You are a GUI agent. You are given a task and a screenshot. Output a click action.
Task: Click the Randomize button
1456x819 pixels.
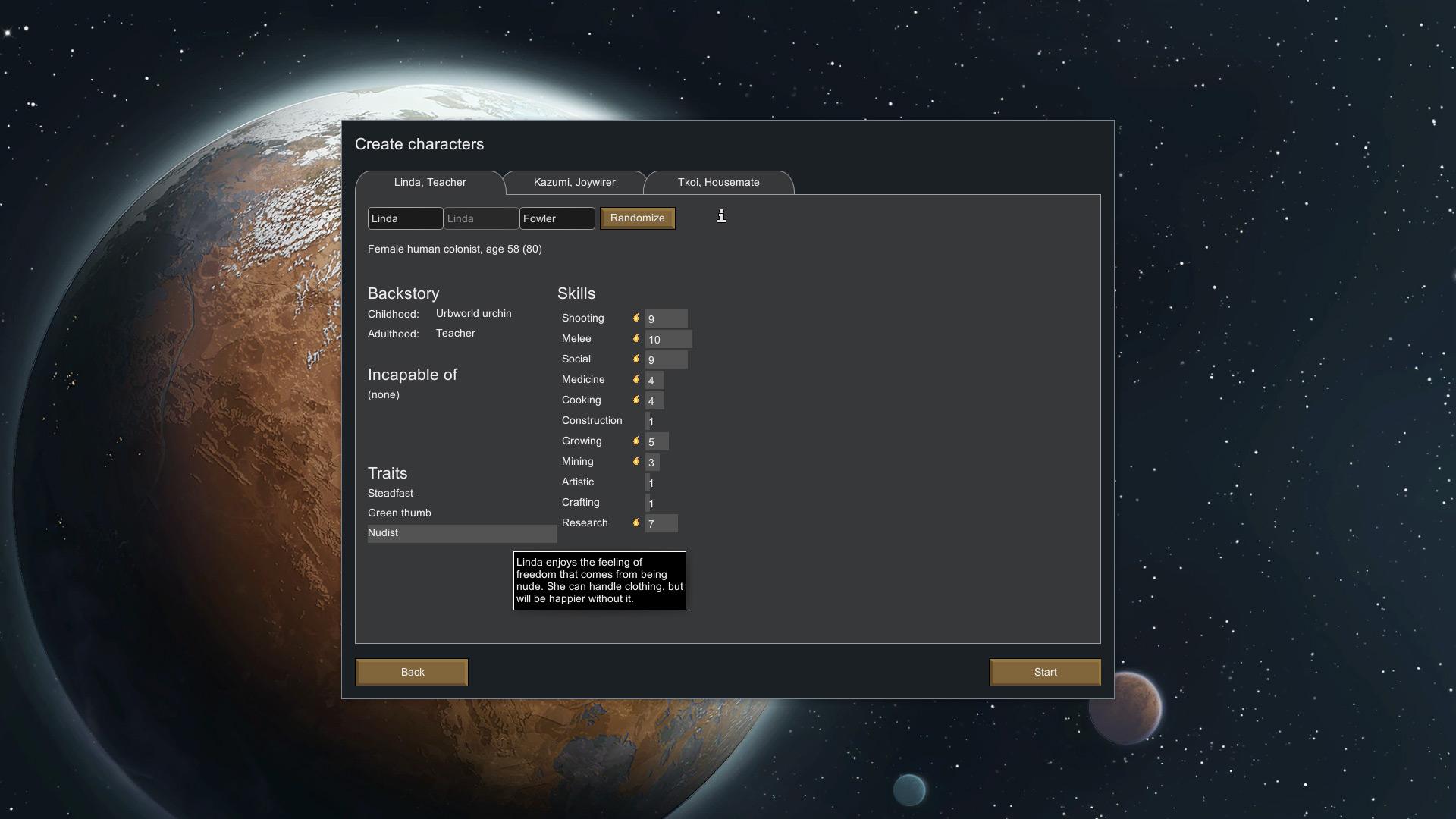pos(637,218)
